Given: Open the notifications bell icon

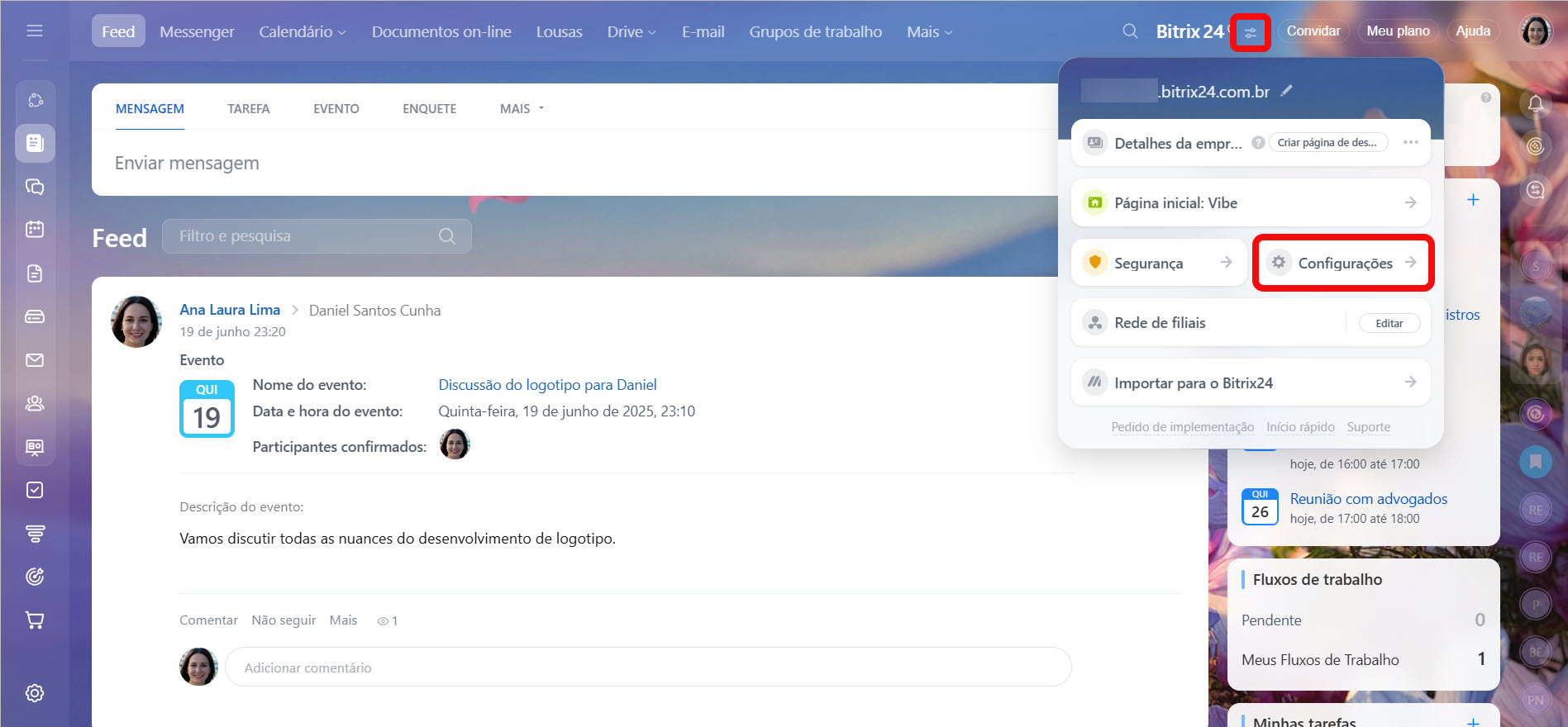Looking at the screenshot, I should pyautogui.click(x=1535, y=103).
